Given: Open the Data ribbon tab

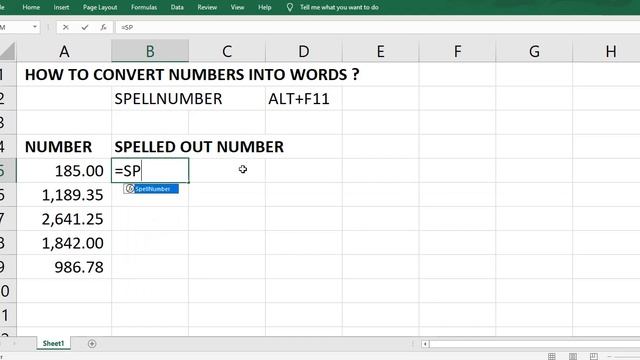Looking at the screenshot, I should click(x=177, y=7).
